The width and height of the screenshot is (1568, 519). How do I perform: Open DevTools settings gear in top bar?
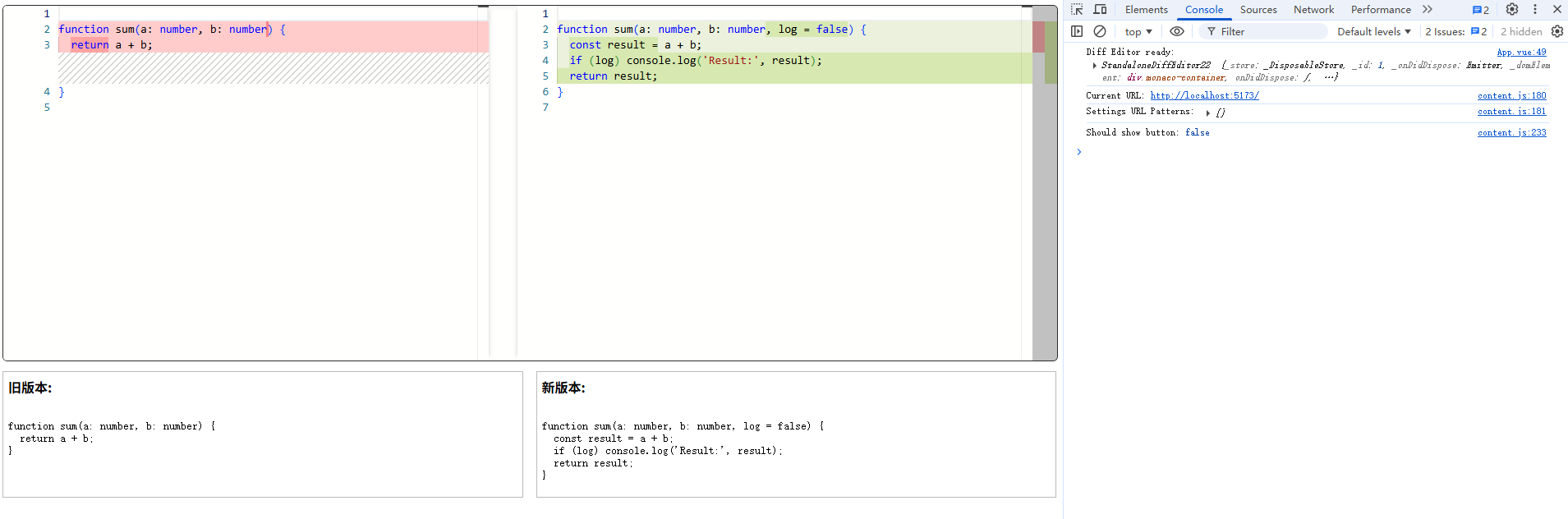(1512, 10)
